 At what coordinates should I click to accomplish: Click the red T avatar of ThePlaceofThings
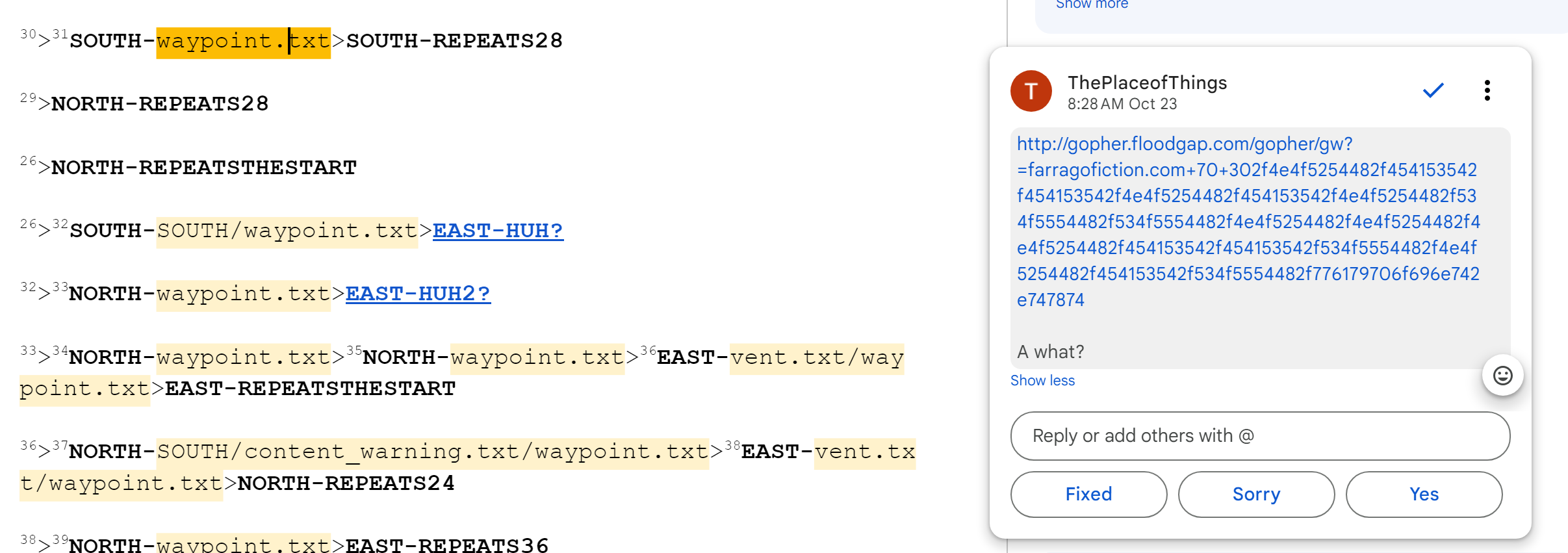1031,91
